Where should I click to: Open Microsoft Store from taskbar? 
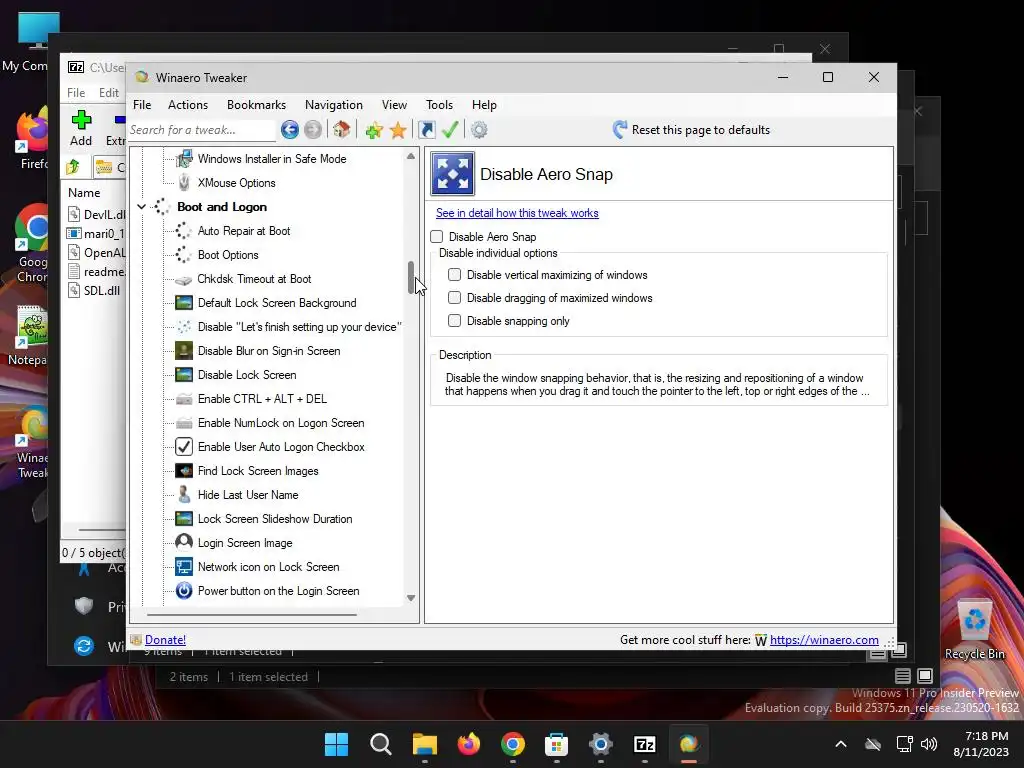tap(556, 744)
